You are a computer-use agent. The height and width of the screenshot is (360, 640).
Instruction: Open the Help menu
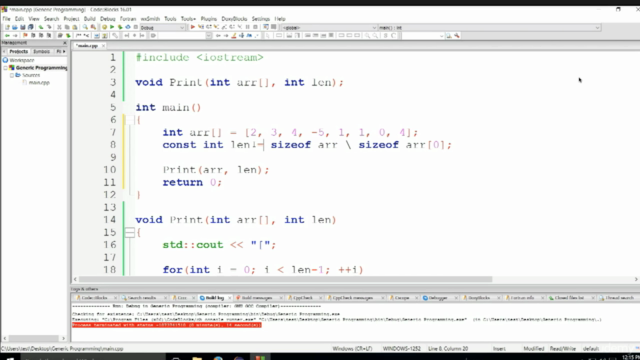(x=280, y=19)
